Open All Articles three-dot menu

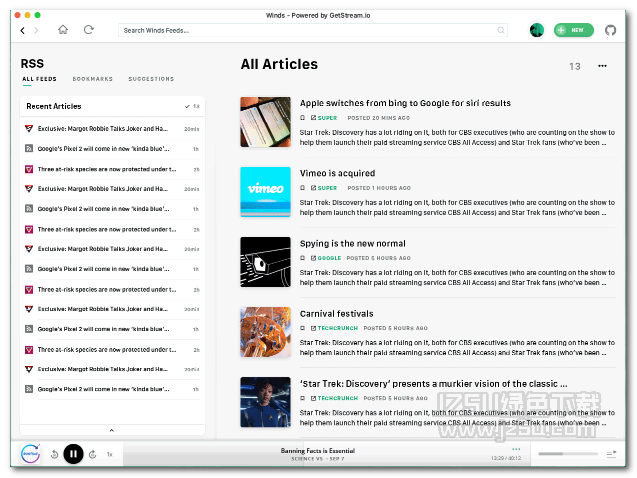pos(602,66)
